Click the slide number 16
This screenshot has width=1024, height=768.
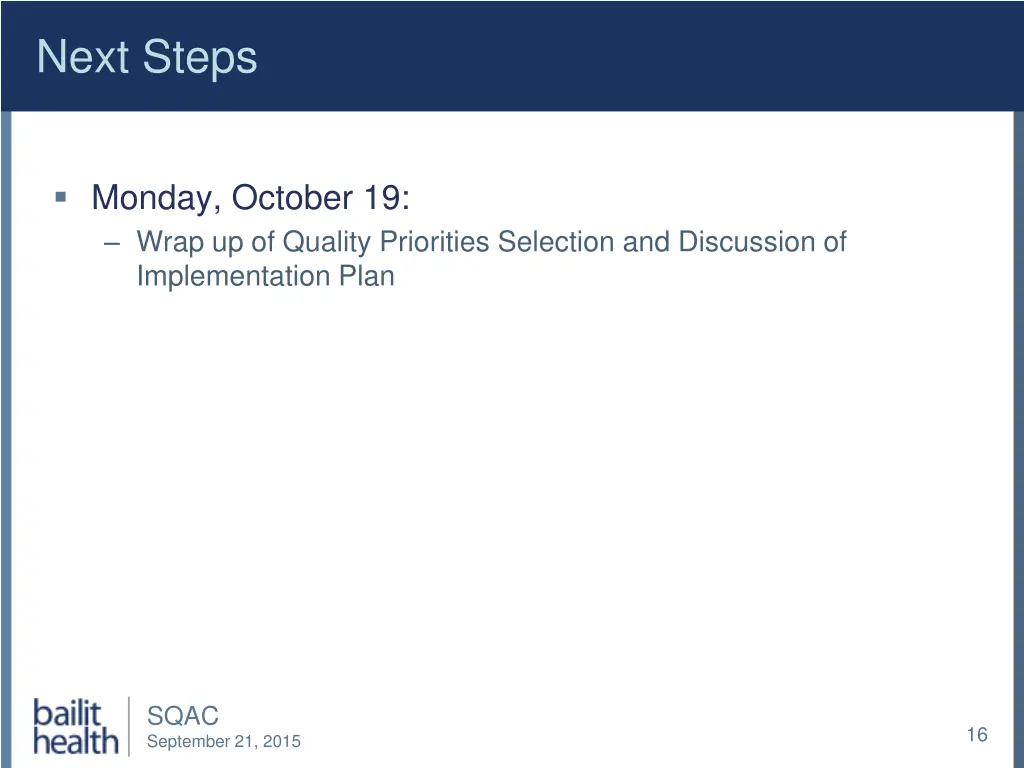click(977, 735)
